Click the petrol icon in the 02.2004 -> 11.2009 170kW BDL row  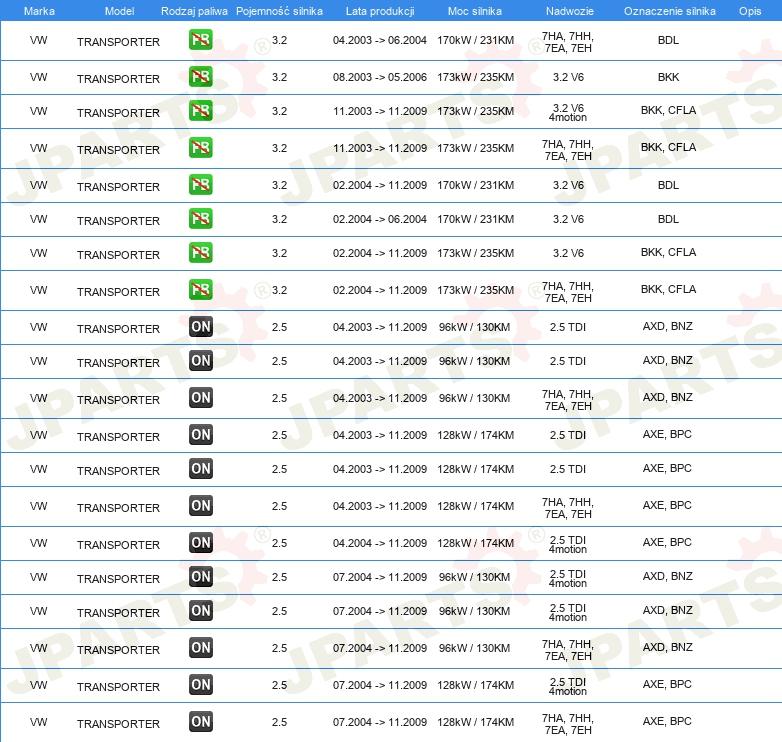point(200,185)
